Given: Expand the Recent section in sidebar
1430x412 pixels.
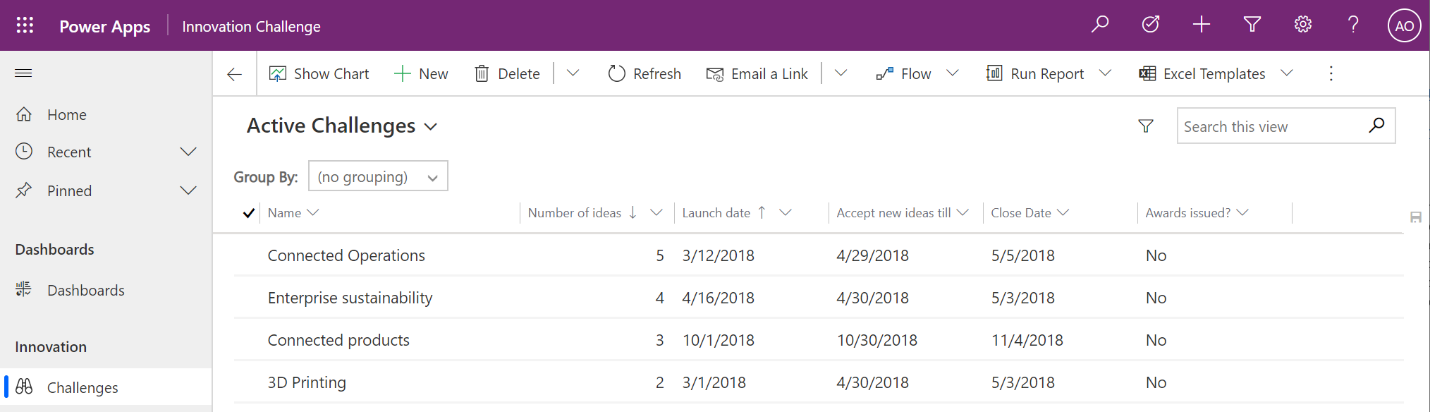Looking at the screenshot, I should [x=188, y=152].
